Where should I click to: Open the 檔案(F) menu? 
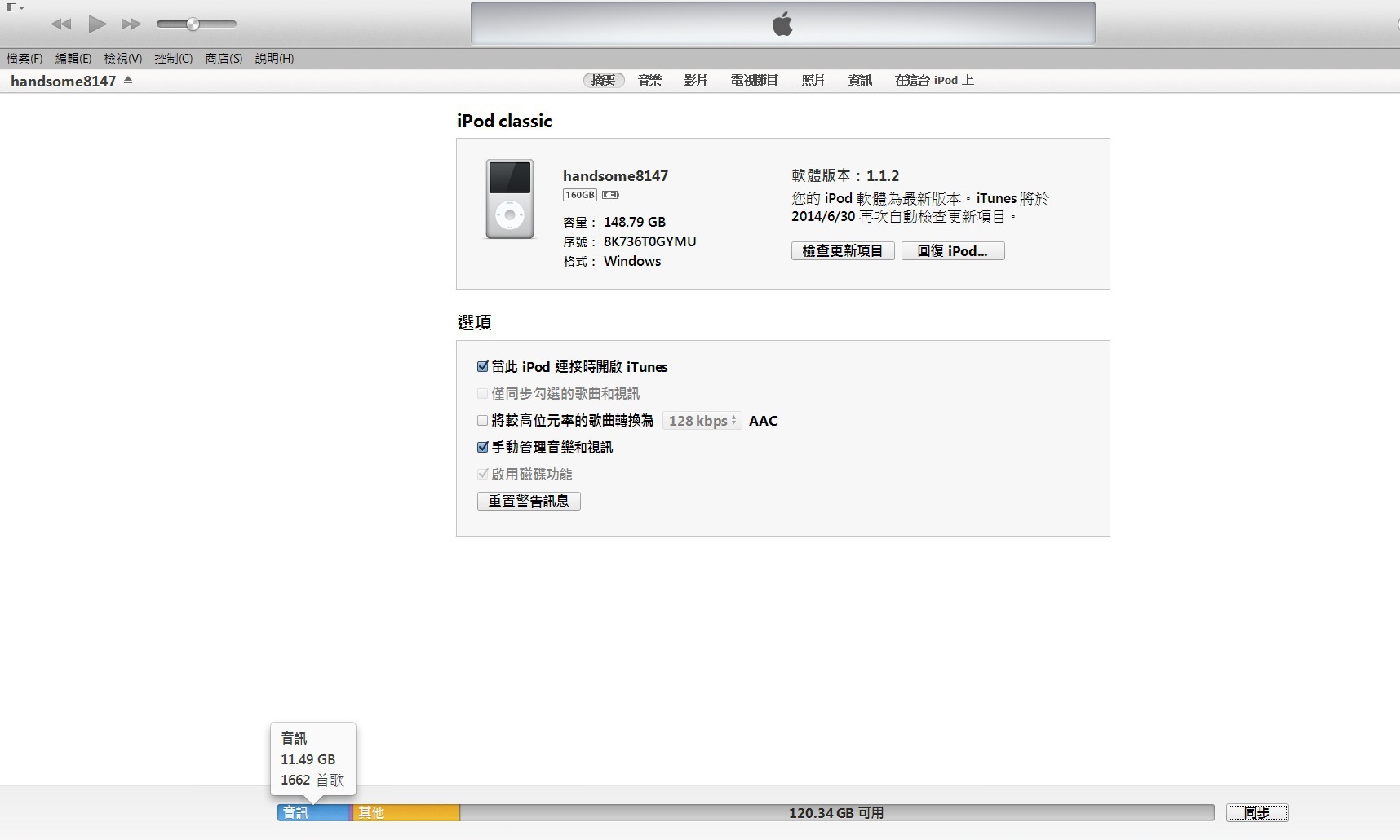(x=24, y=59)
